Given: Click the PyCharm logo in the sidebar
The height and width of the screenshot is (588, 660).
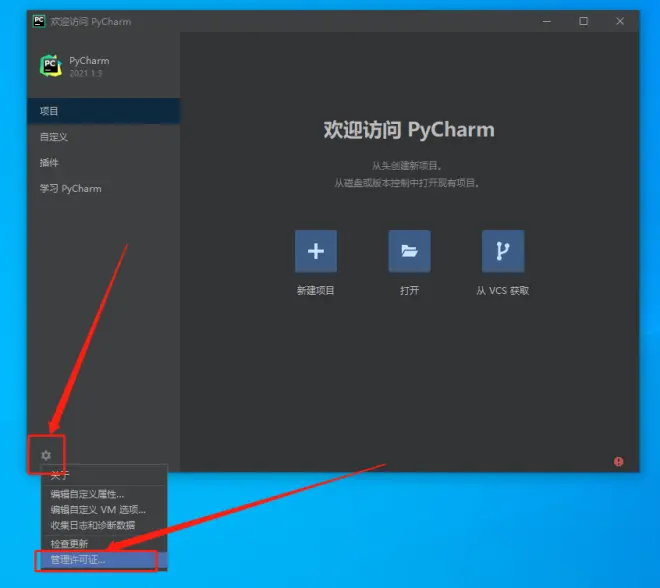Looking at the screenshot, I should point(51,66).
